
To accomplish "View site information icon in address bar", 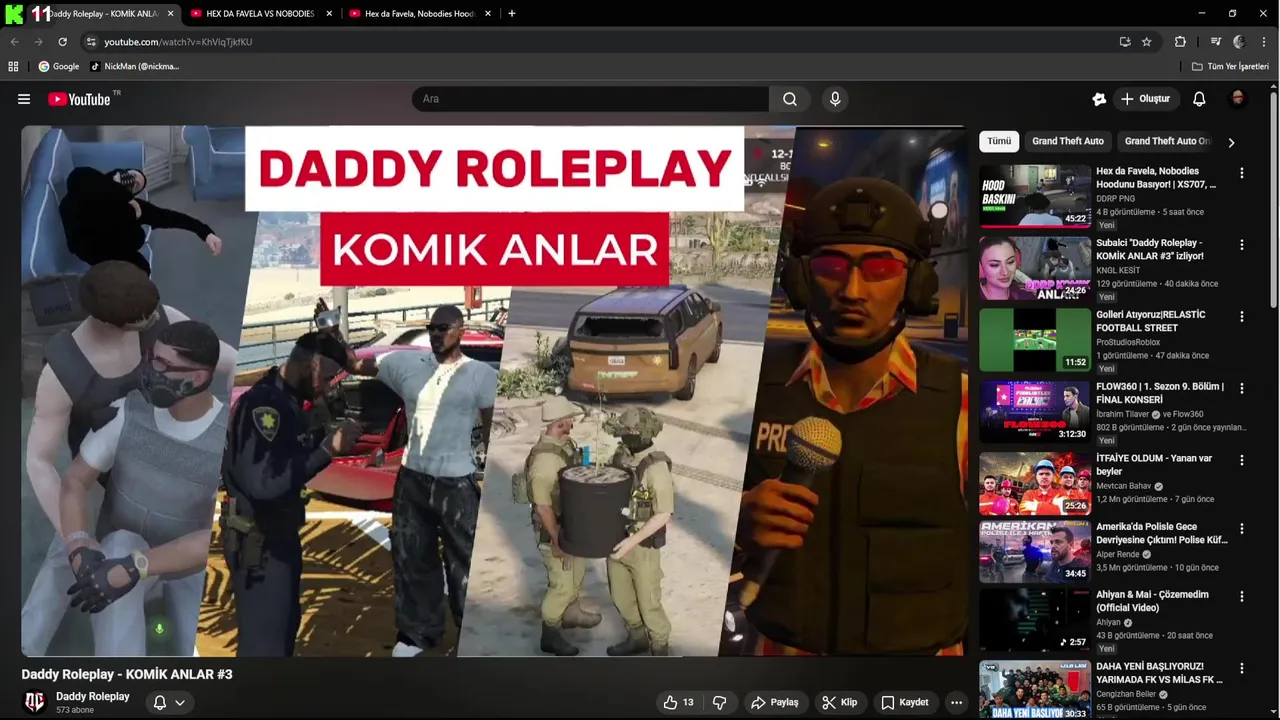I will pos(91,42).
